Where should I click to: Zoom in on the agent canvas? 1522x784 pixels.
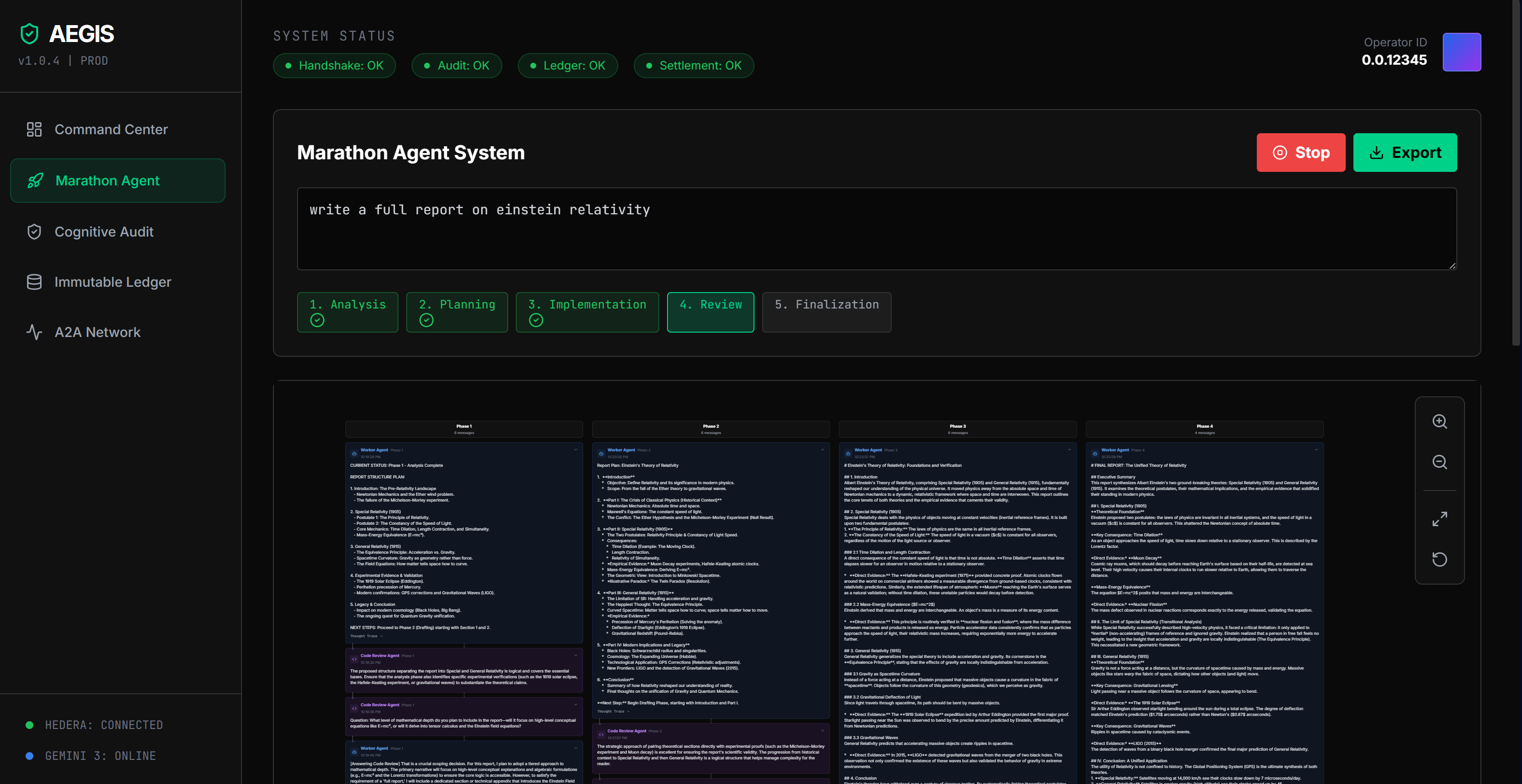coord(1439,421)
